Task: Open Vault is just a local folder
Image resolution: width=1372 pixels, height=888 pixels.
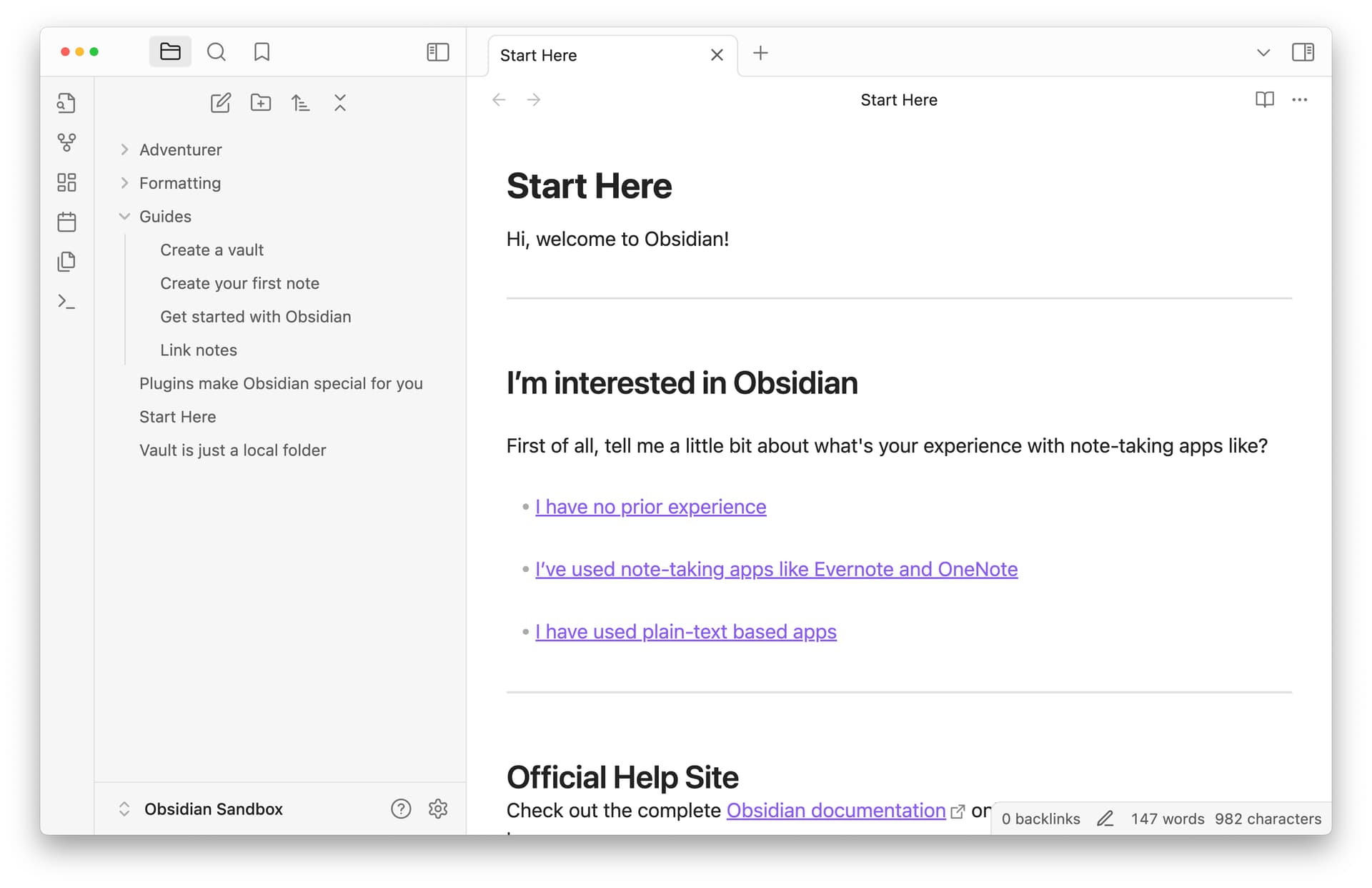Action: [232, 450]
